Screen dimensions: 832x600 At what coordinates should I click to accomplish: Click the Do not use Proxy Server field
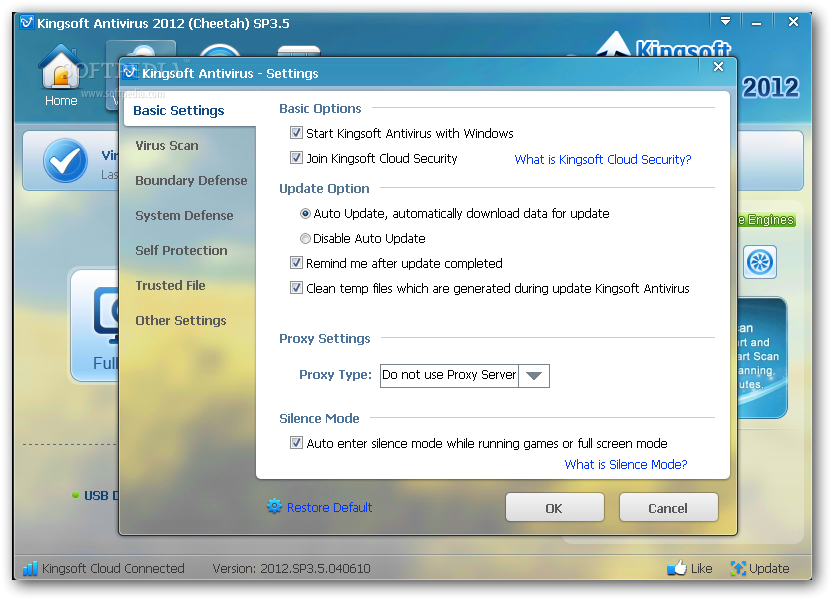click(449, 376)
